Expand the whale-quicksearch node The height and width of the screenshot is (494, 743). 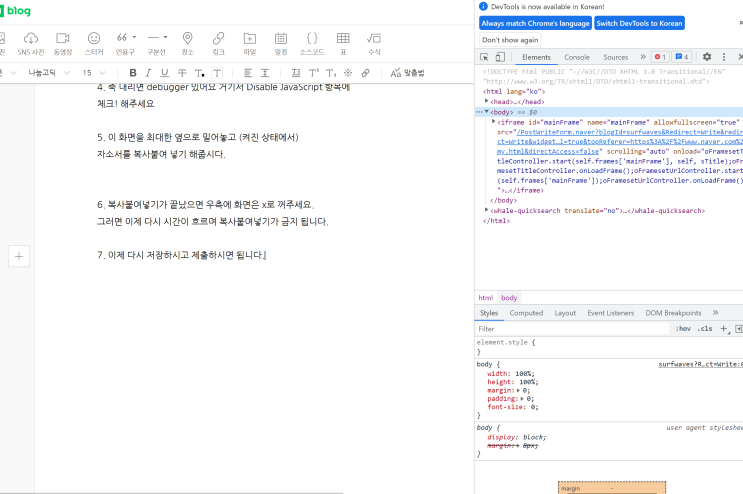click(487, 210)
